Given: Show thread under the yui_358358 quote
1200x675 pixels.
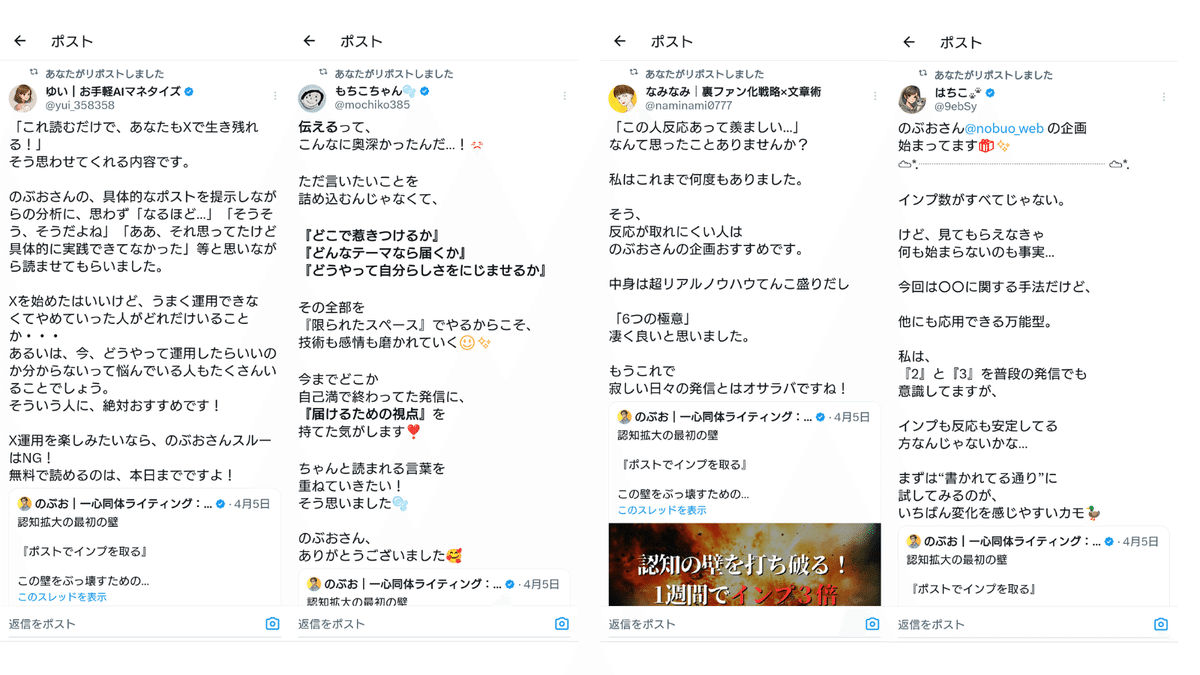Looking at the screenshot, I should point(62,597).
